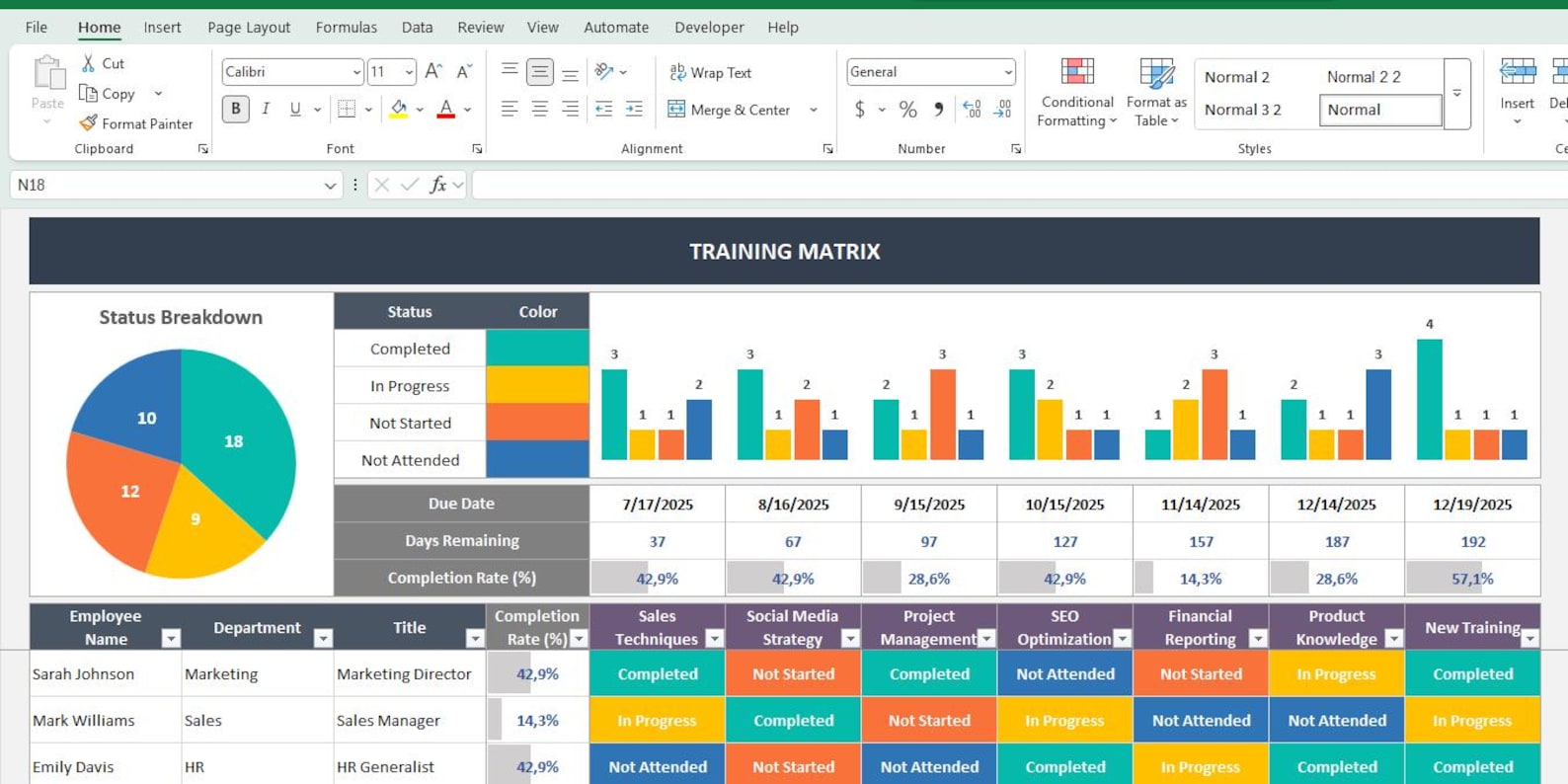Decrease font size with smaller A

(x=464, y=71)
